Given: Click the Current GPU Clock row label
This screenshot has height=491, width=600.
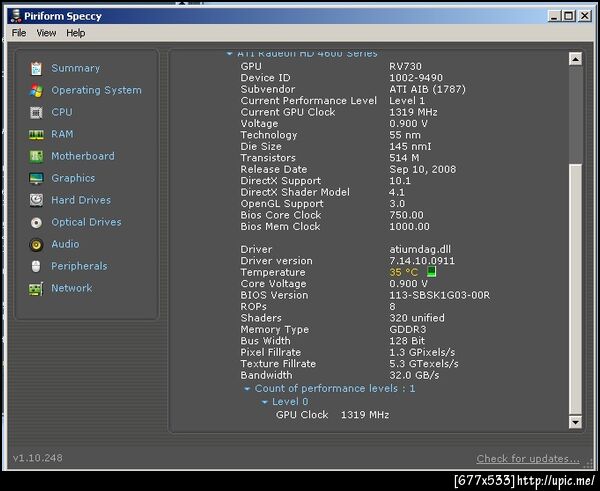Looking at the screenshot, I should 288,112.
